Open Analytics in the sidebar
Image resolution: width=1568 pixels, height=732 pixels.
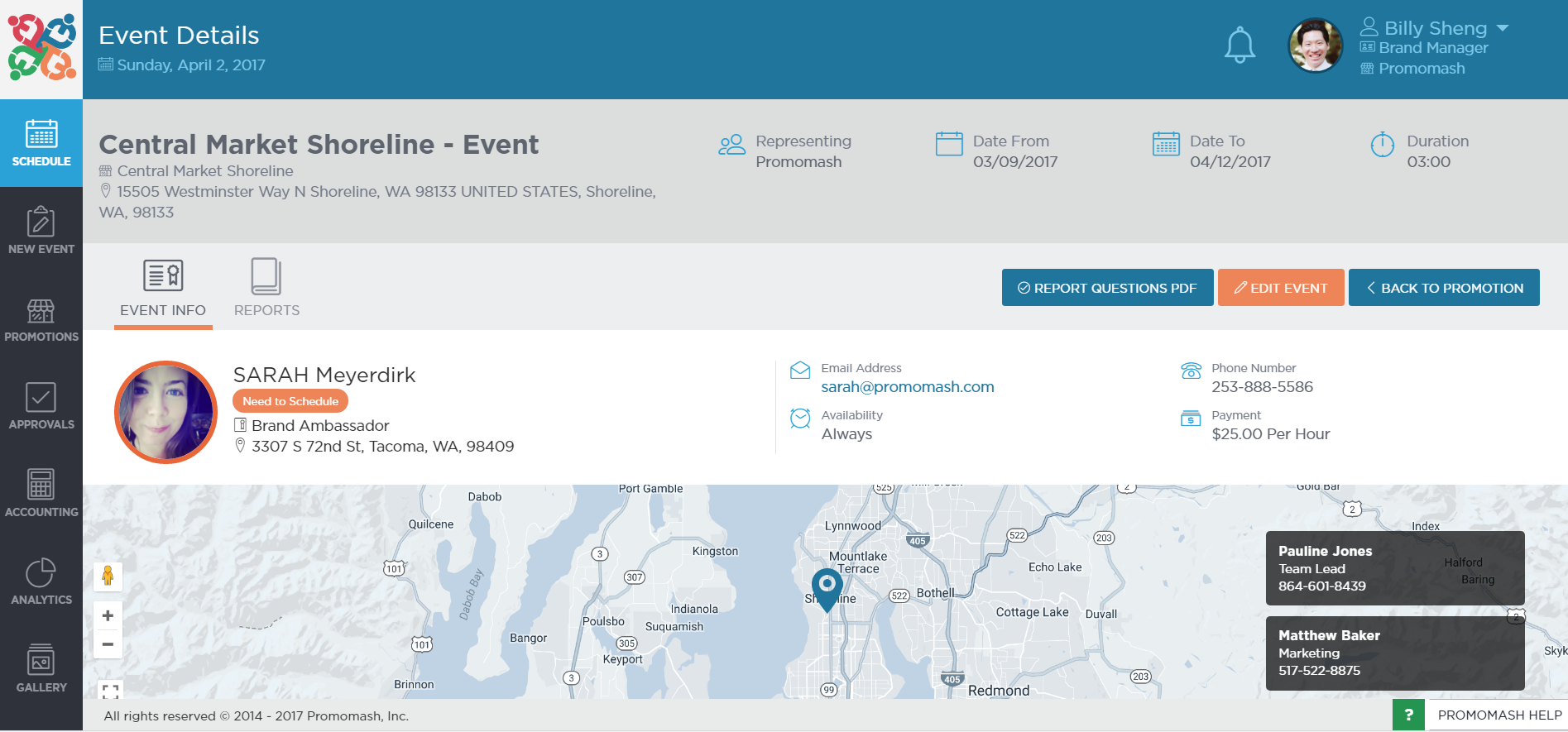pyautogui.click(x=41, y=581)
